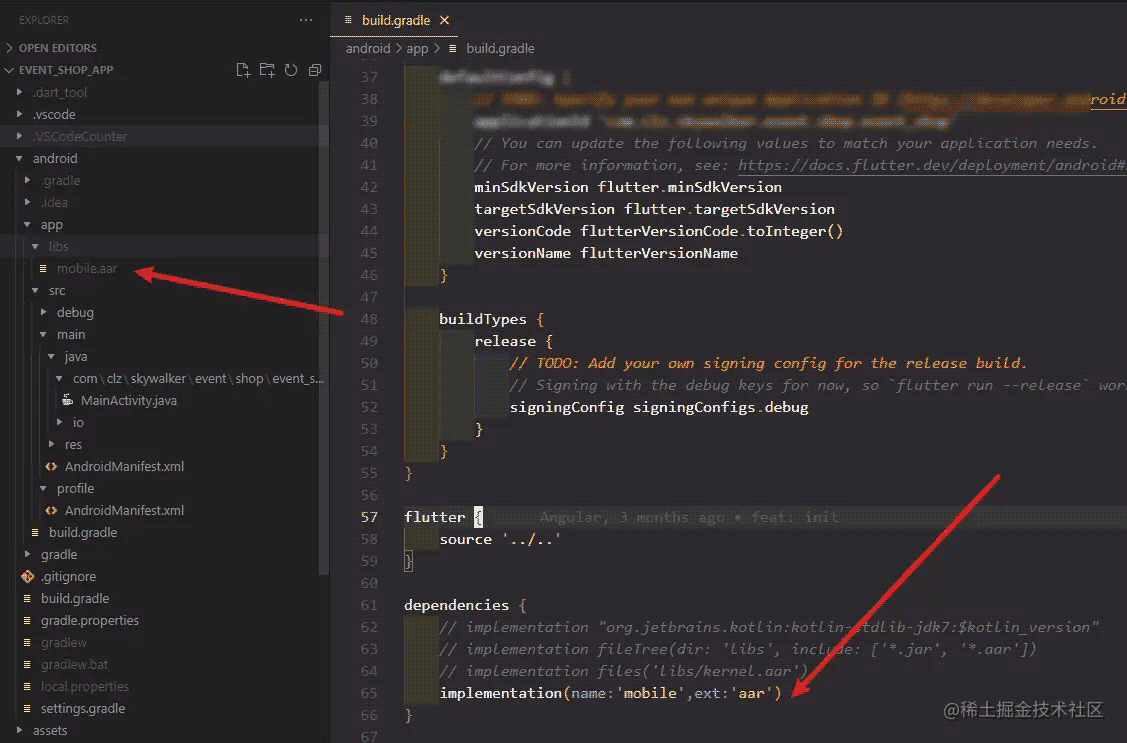This screenshot has height=743, width=1127.
Task: Open the docs.flutter.dev deployment link
Action: point(932,165)
